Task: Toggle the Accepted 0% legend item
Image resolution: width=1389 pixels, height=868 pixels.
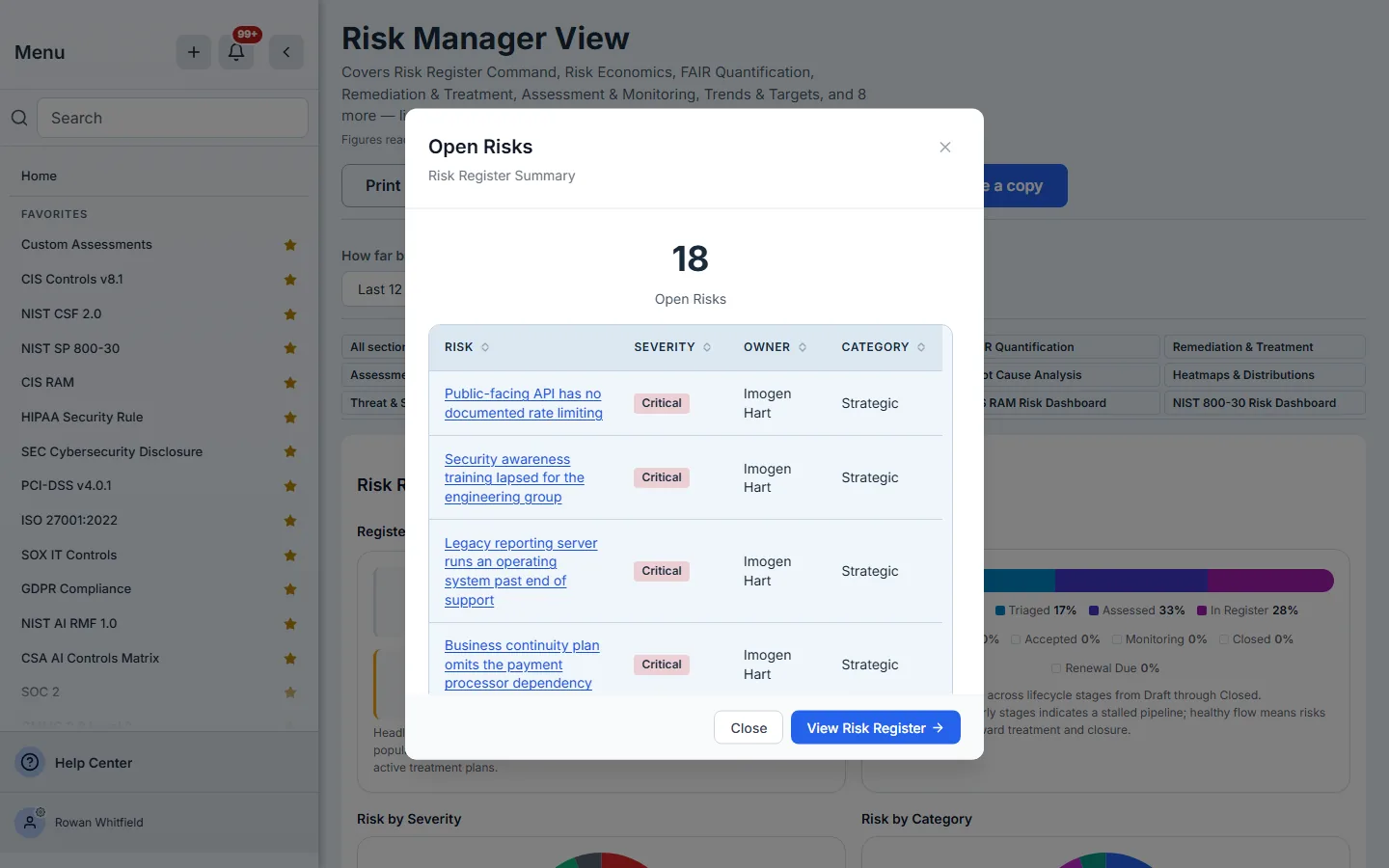Action: [1055, 639]
